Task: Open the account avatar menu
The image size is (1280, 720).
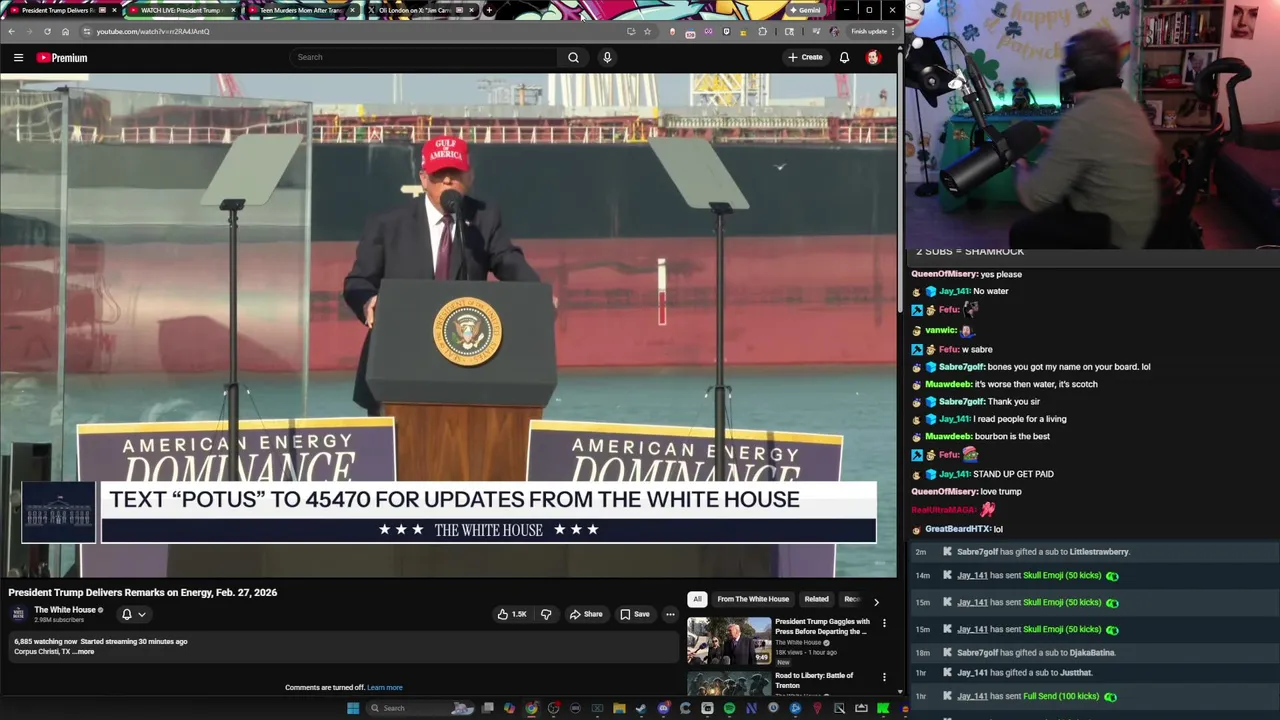Action: (x=873, y=57)
